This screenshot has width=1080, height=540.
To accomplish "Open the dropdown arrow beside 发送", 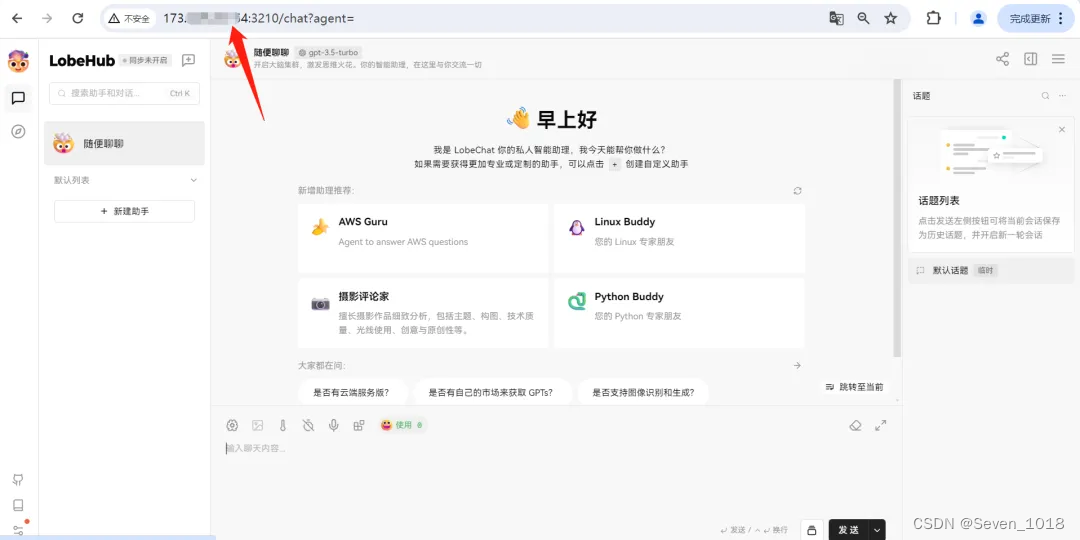I will [x=878, y=530].
